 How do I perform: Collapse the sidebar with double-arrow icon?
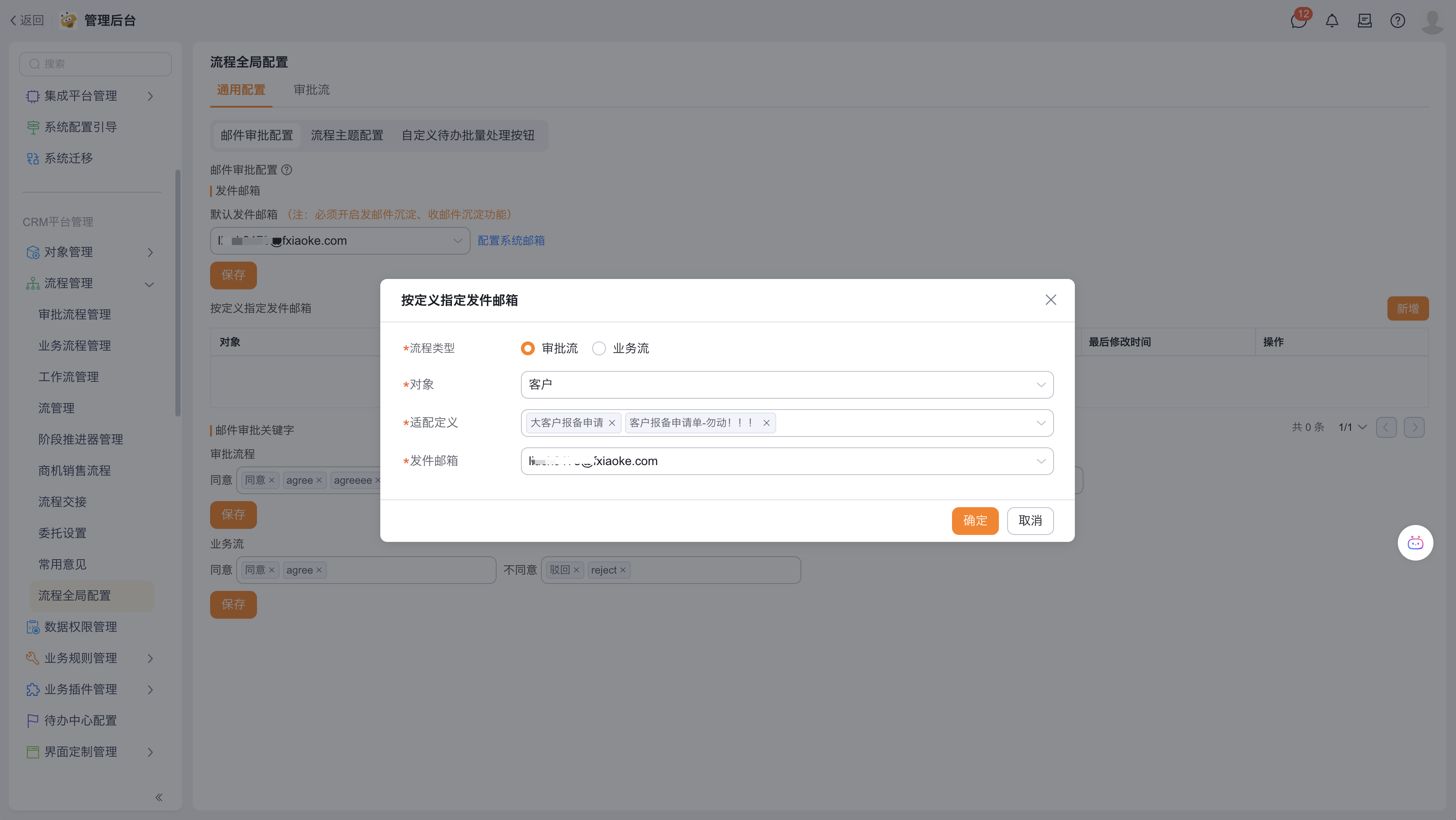(x=159, y=797)
